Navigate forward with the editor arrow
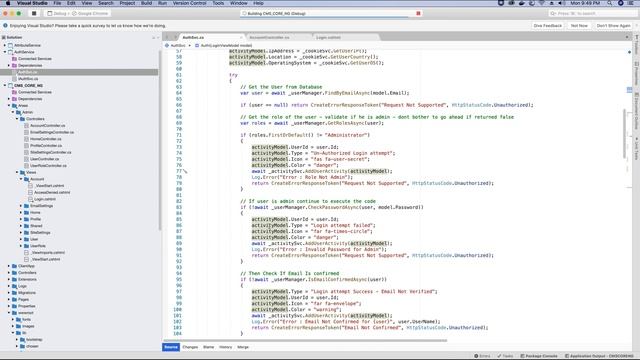Viewport: 640px width, 360px height. (175, 37)
